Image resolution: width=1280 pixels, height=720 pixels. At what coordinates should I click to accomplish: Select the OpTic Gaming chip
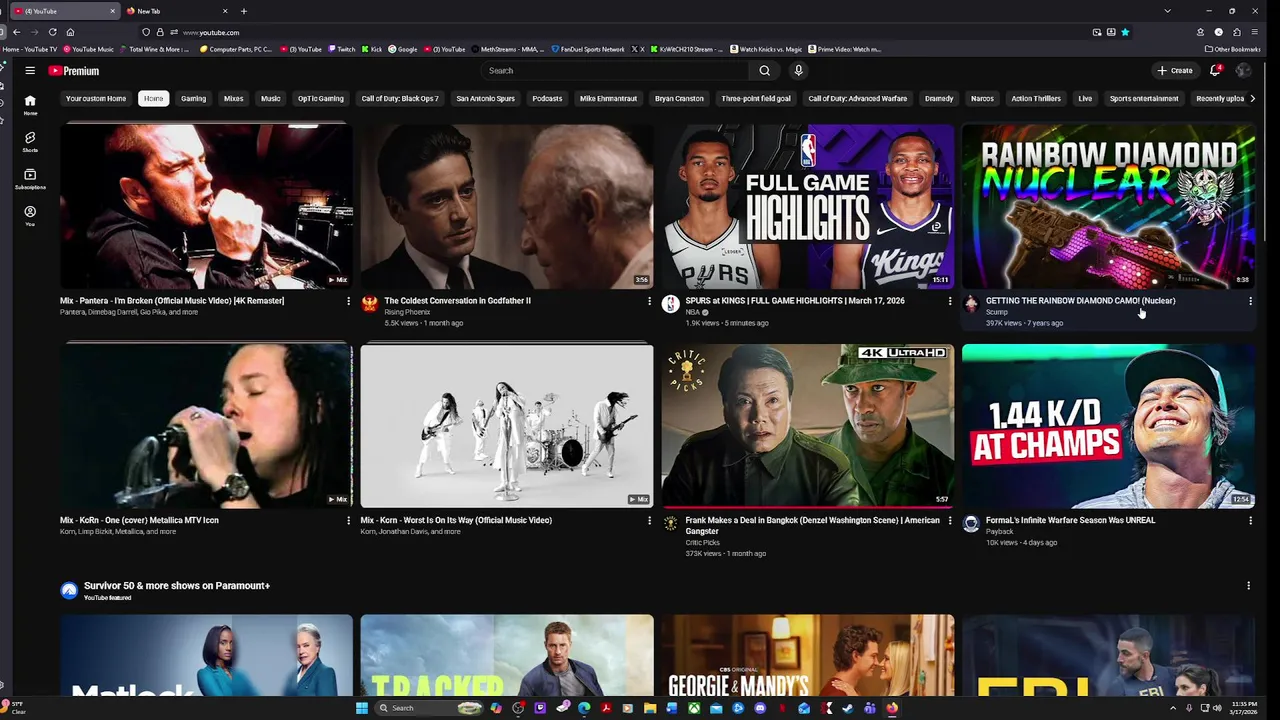[x=320, y=99]
